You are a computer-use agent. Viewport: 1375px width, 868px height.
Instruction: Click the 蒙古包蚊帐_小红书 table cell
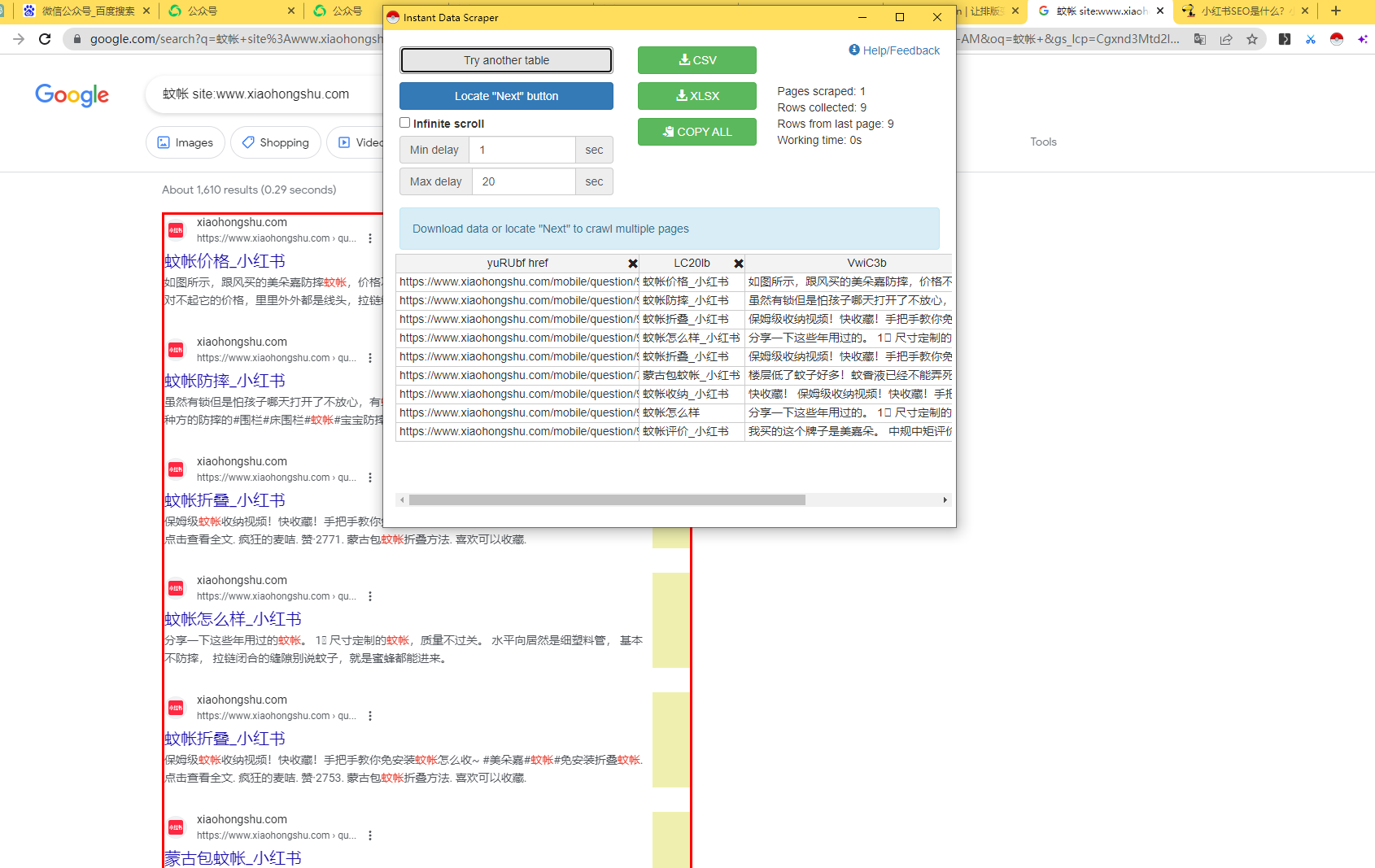coord(692,376)
